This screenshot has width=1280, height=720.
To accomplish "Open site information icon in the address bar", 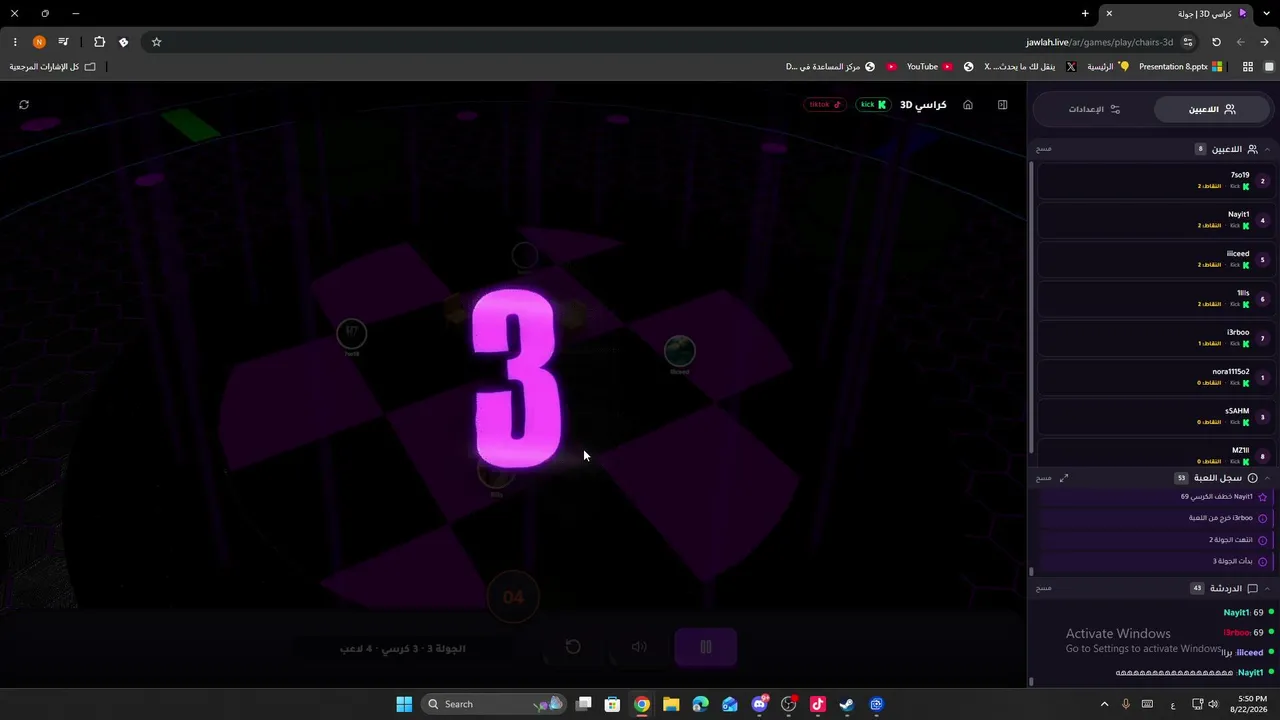I will pyautogui.click(x=1188, y=42).
